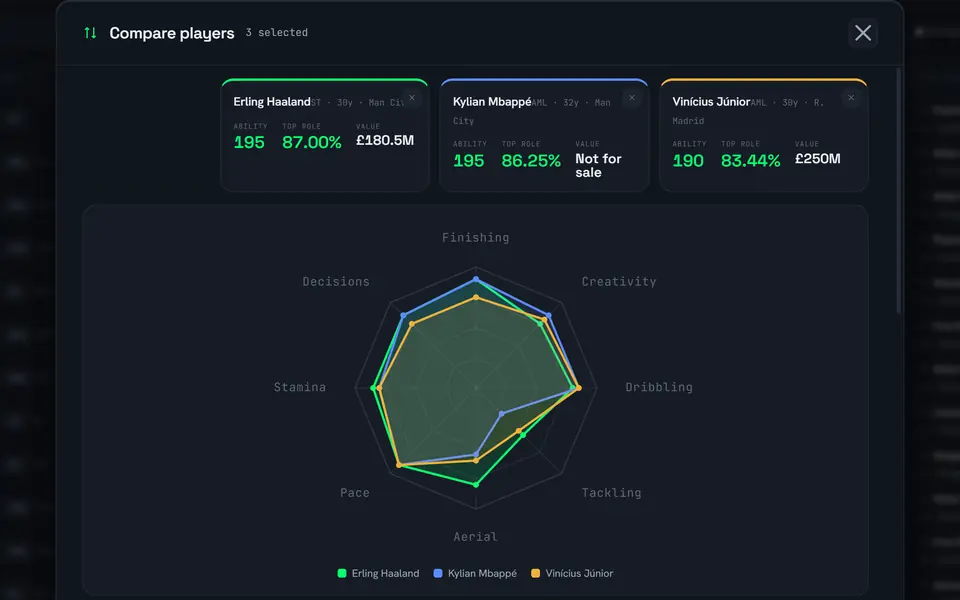The height and width of the screenshot is (600, 960).
Task: Click the '3 selected' counter text
Action: 277,32
